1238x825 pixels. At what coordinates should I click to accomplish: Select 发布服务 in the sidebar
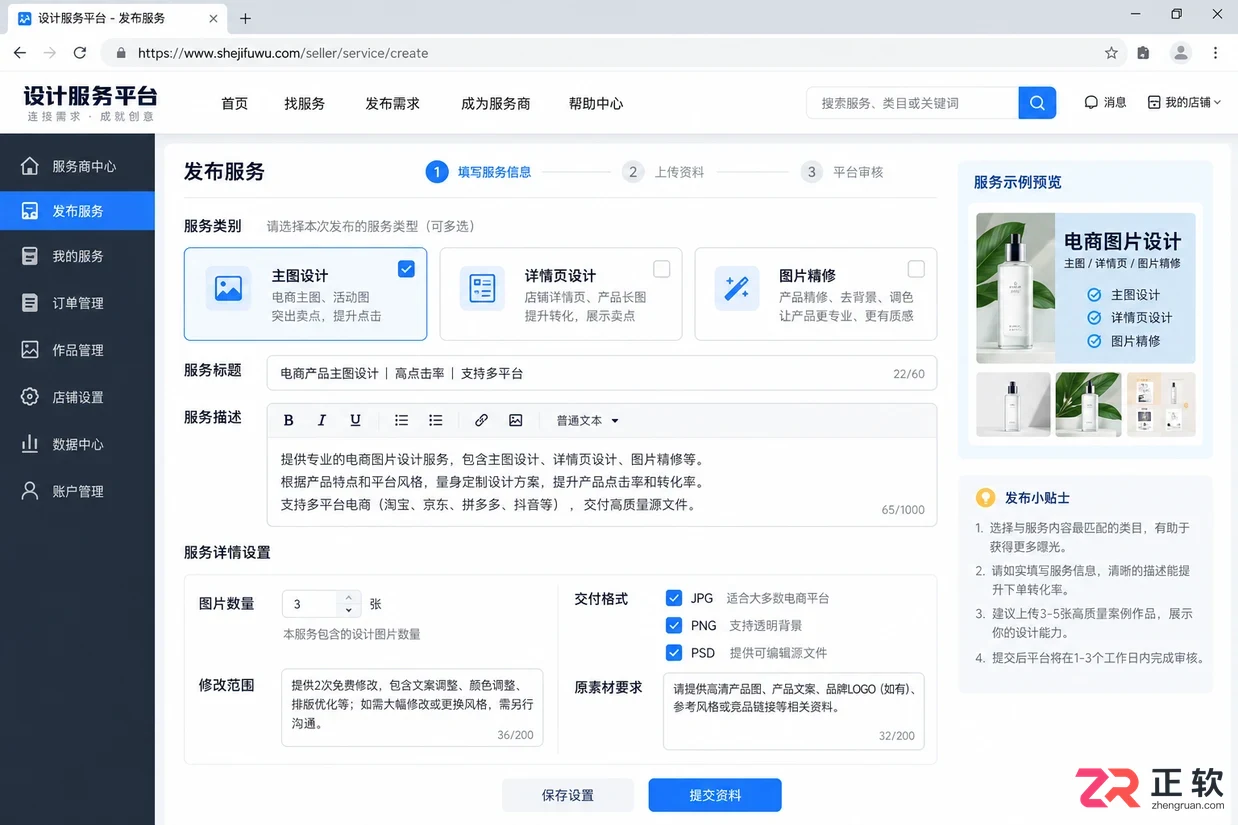(x=77, y=211)
